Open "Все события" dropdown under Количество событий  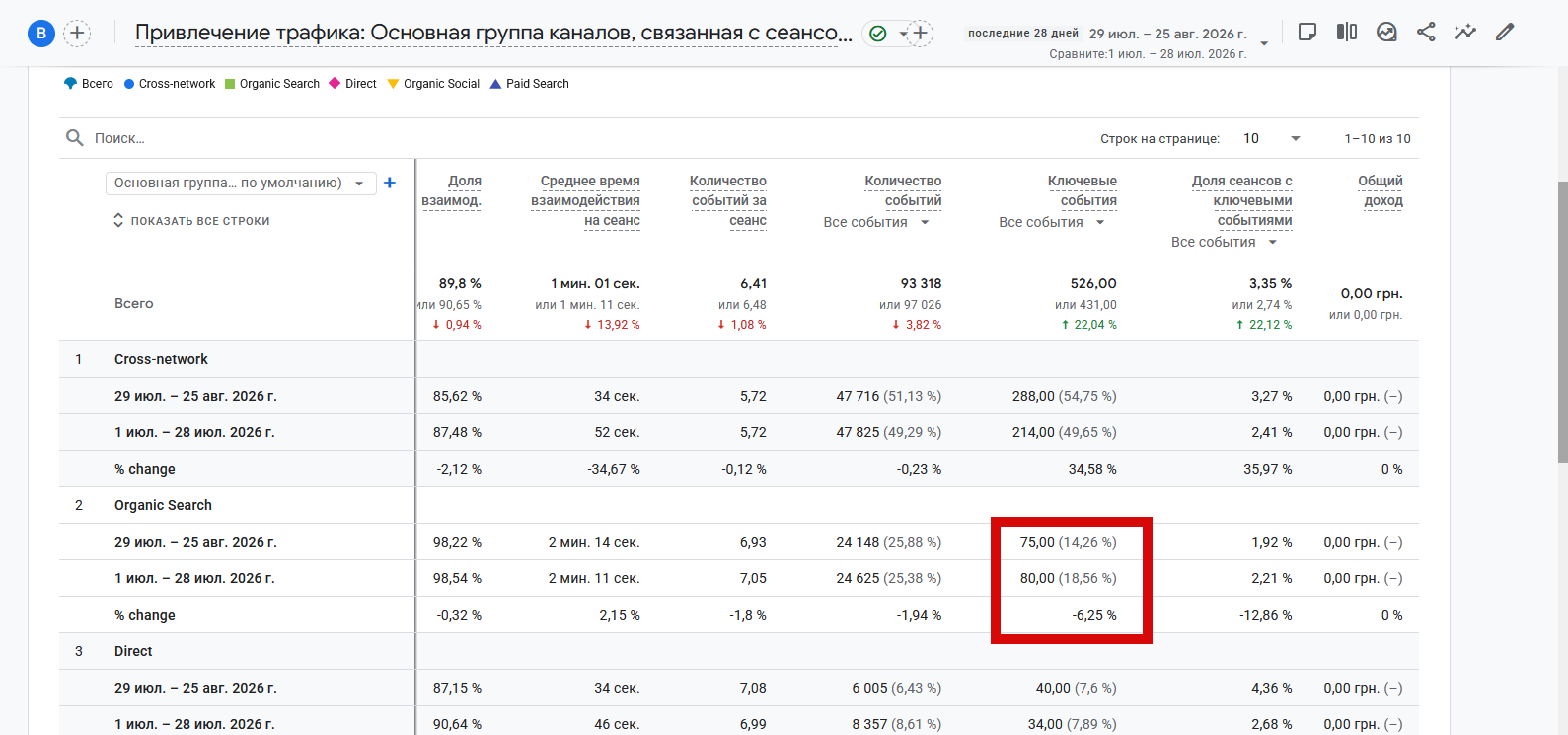(876, 222)
